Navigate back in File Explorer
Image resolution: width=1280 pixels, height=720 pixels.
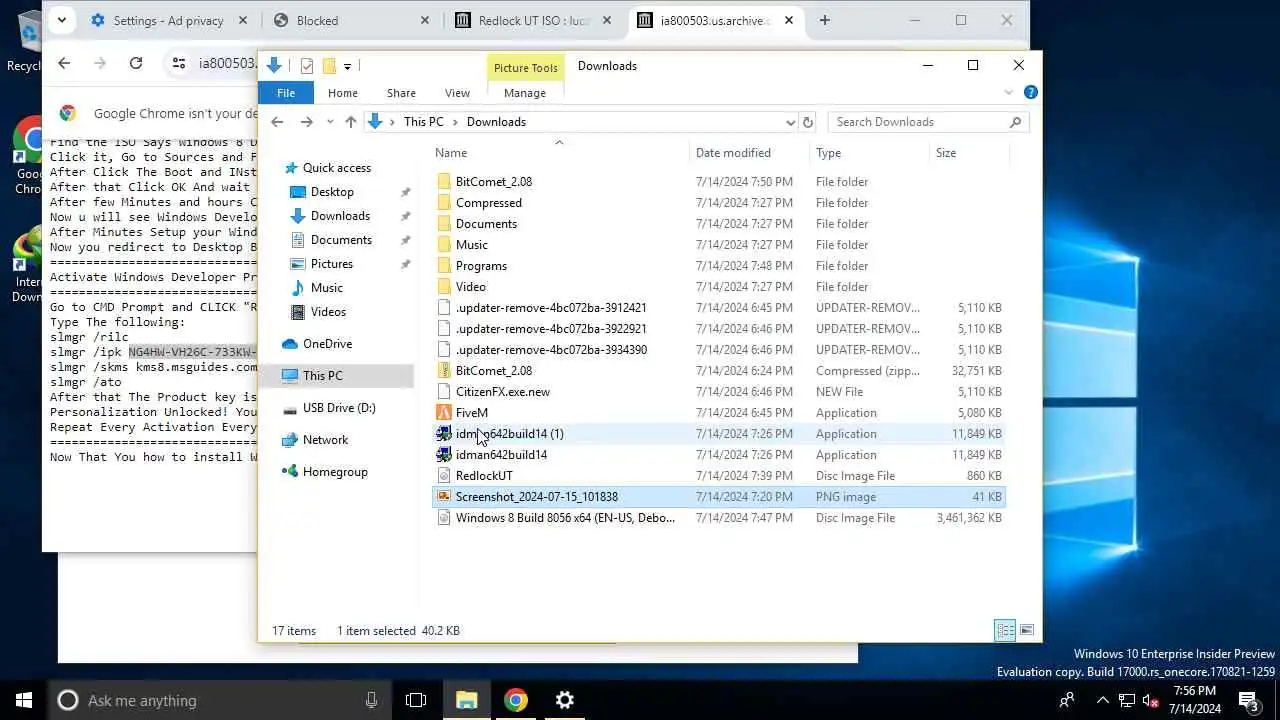[x=277, y=122]
